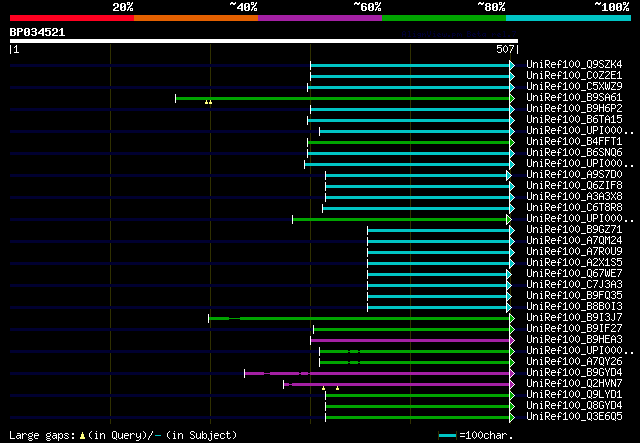Select the UniRef100_B9FQ35 label

[x=574, y=296]
